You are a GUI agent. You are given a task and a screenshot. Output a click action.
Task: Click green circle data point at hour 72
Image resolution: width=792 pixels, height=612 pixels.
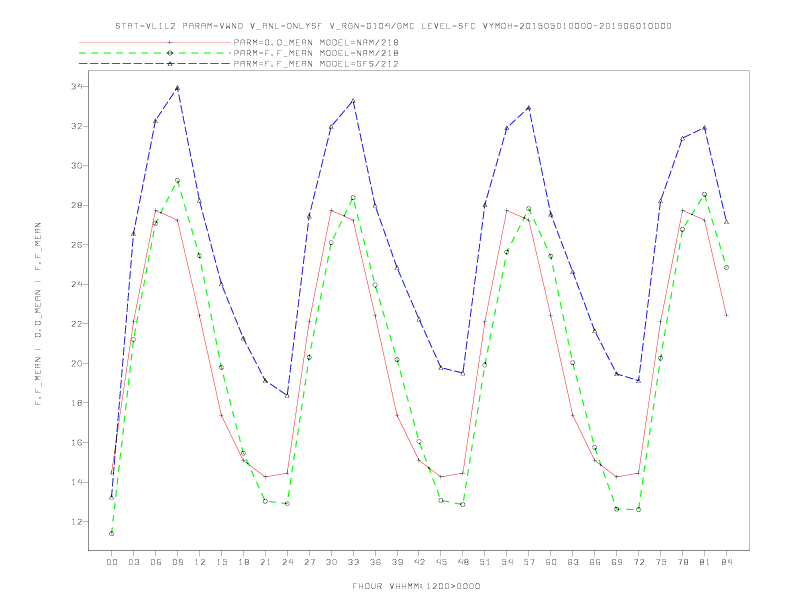pos(638,509)
